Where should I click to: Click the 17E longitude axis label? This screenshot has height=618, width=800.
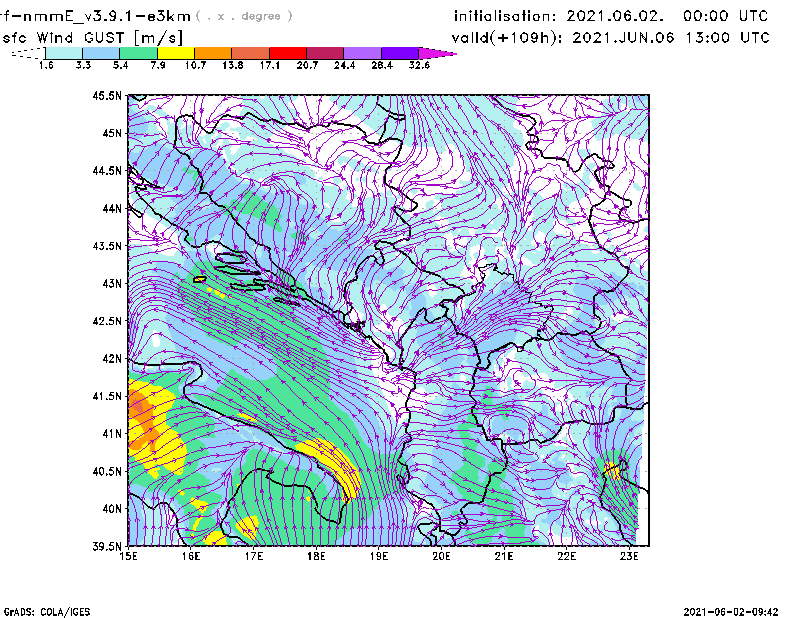pos(254,556)
